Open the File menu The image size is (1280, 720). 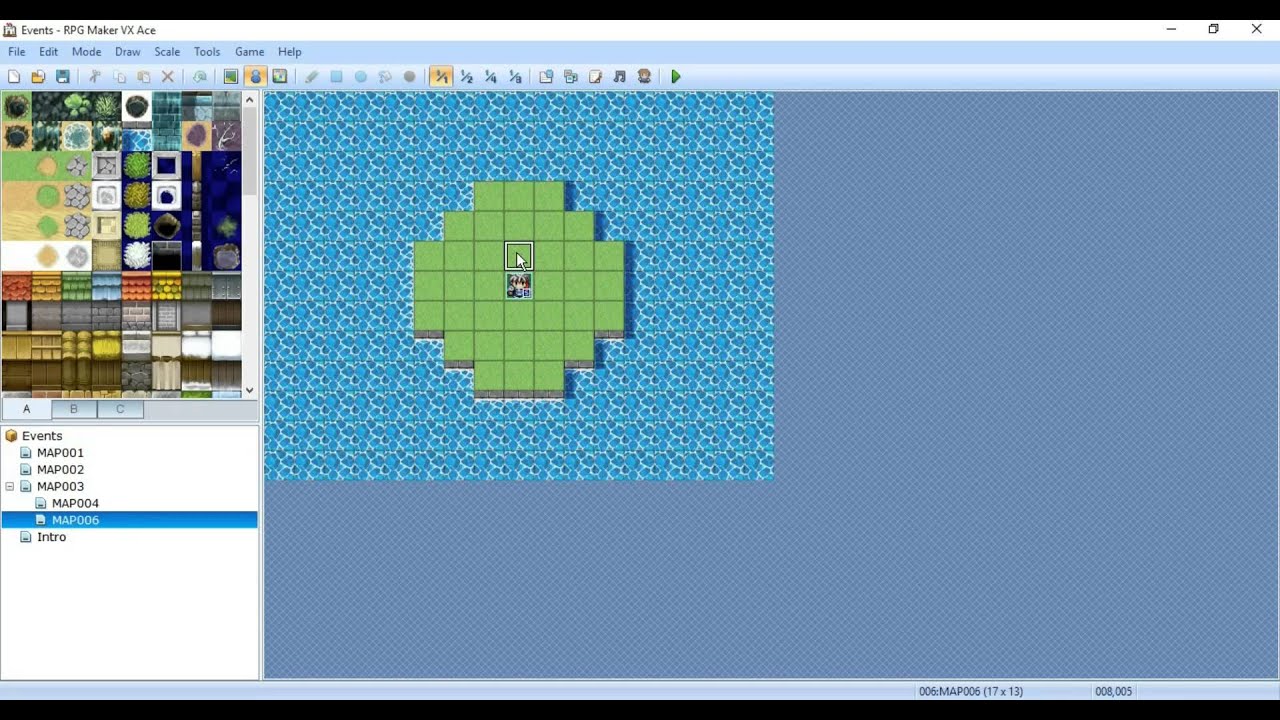pos(17,52)
